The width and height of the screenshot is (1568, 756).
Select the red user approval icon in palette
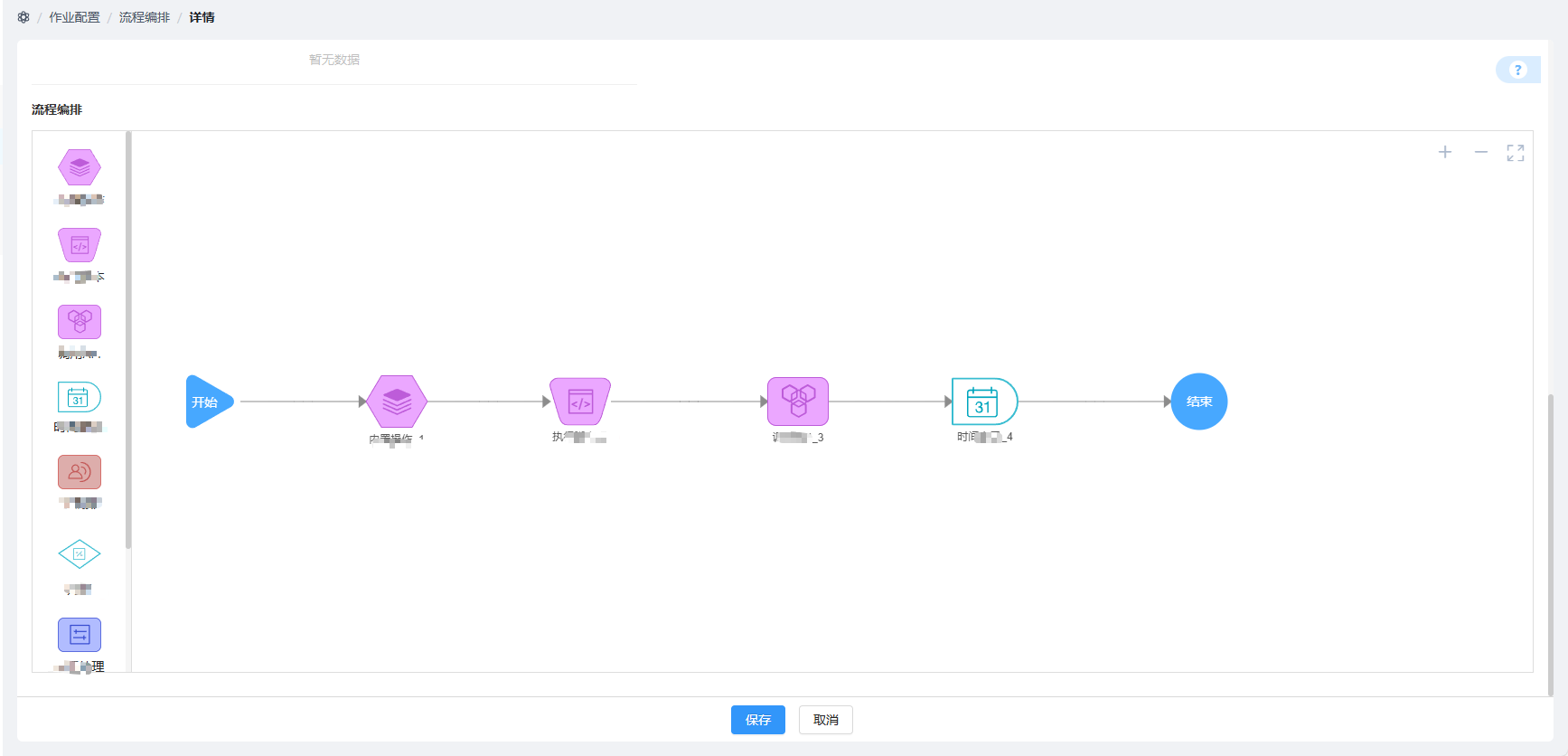click(80, 472)
